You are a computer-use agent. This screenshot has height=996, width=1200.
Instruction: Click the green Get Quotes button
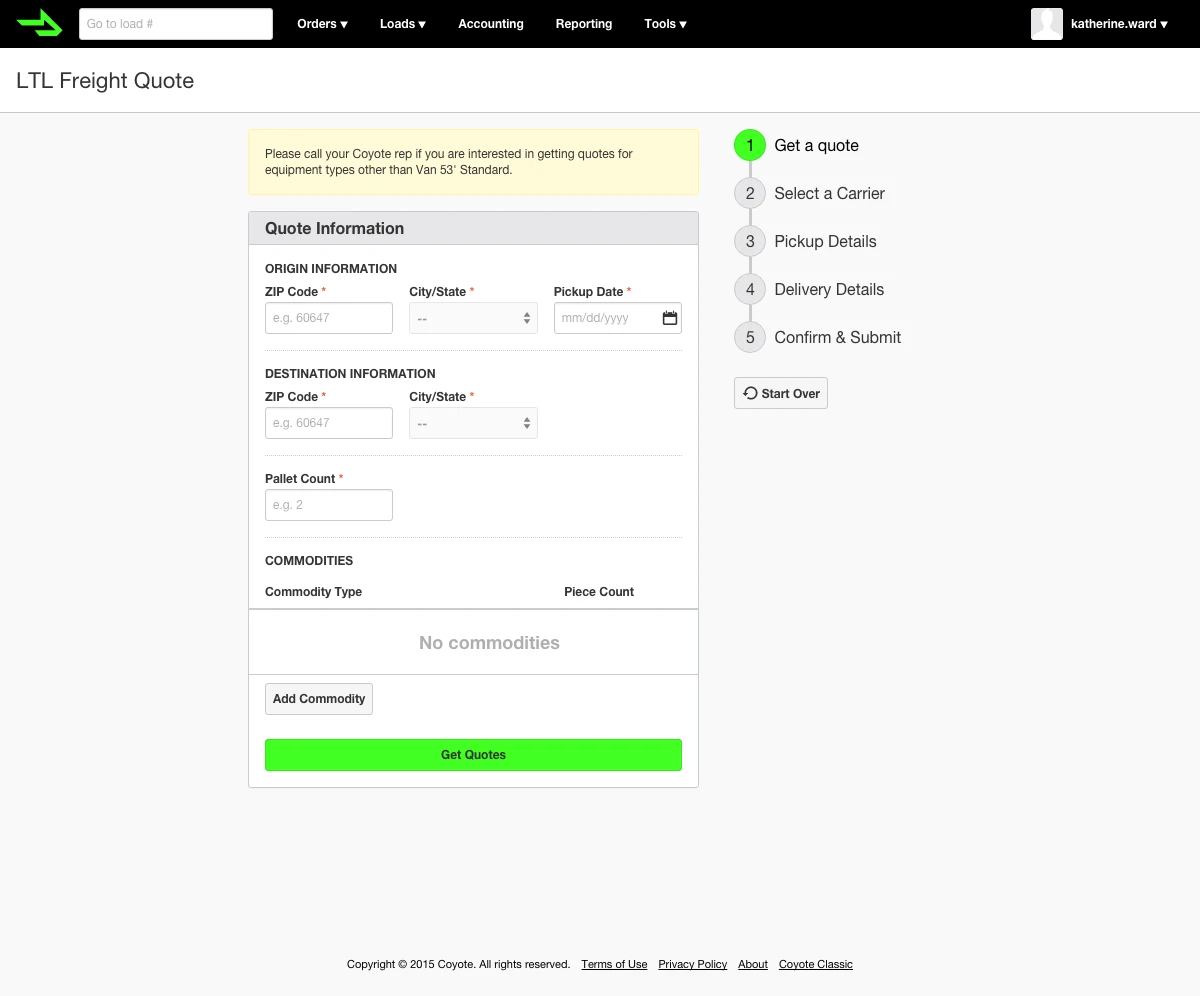[x=473, y=755]
